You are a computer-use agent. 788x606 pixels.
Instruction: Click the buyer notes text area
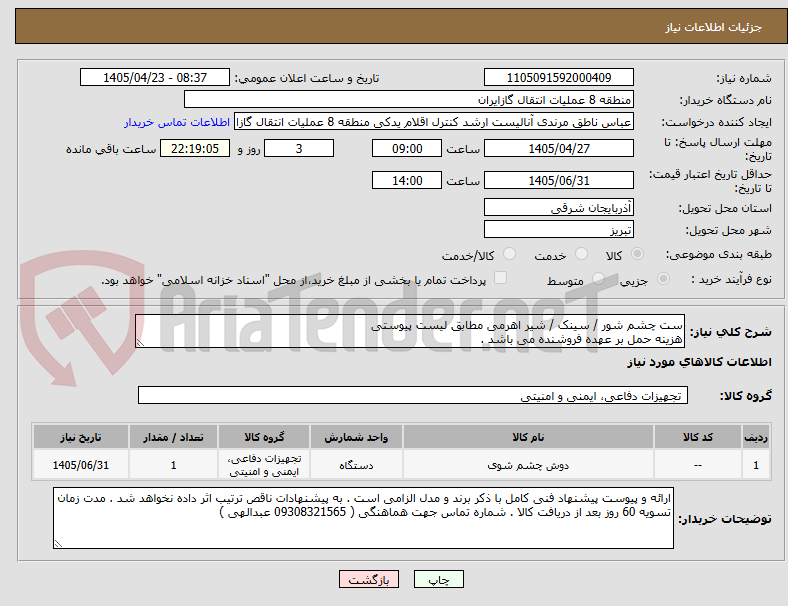(363, 518)
